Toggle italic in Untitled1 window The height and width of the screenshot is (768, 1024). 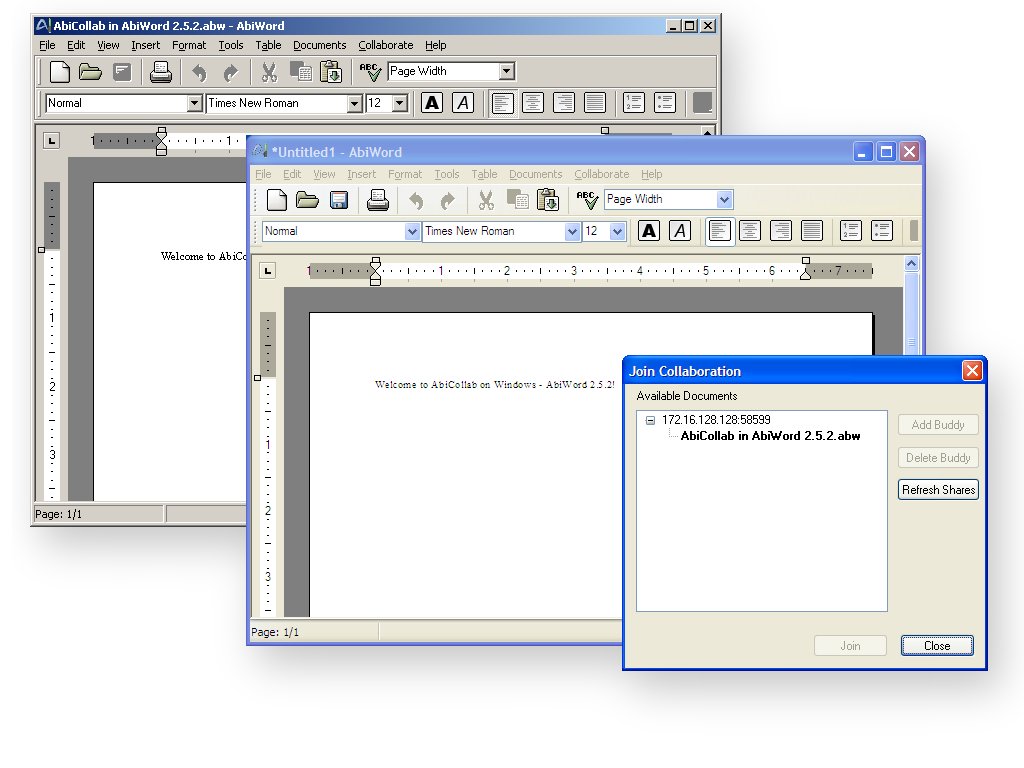coord(680,231)
